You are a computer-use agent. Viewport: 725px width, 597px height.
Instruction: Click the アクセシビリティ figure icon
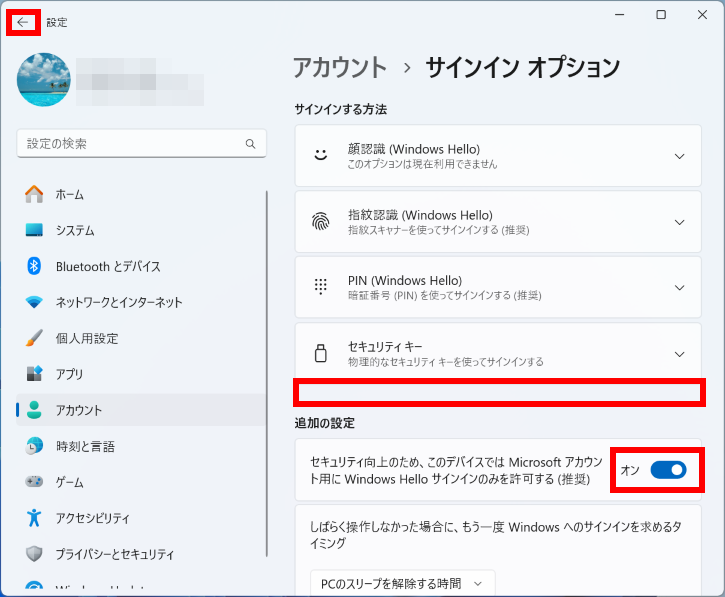click(34, 517)
